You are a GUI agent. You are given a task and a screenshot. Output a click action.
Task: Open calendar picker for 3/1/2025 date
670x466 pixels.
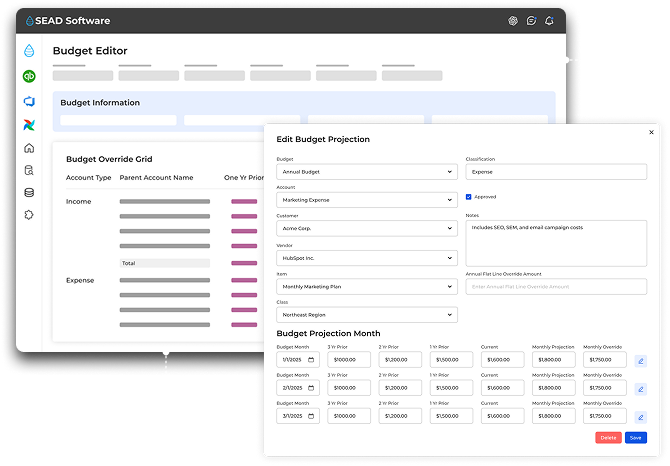(311, 416)
